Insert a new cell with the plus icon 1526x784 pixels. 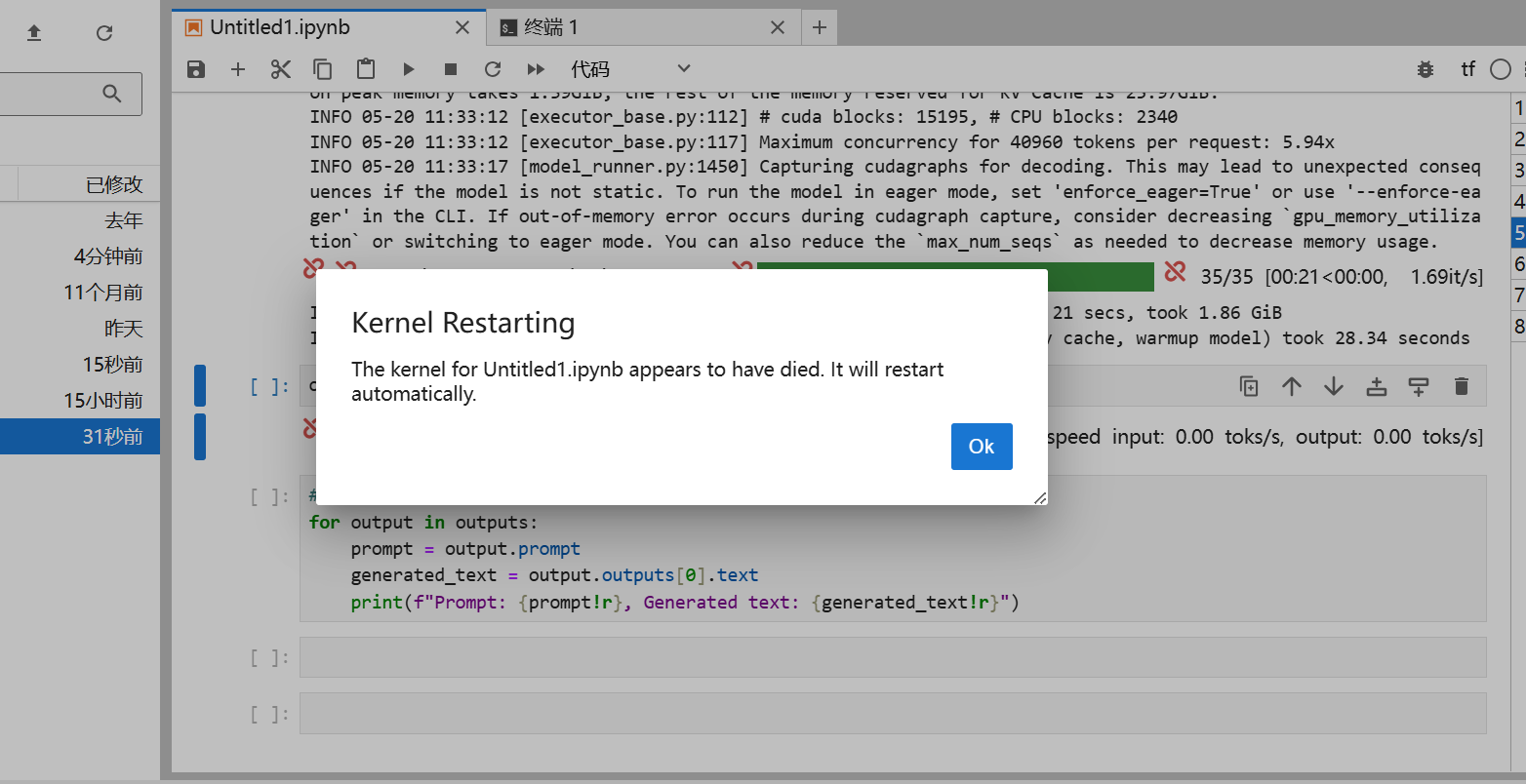238,69
